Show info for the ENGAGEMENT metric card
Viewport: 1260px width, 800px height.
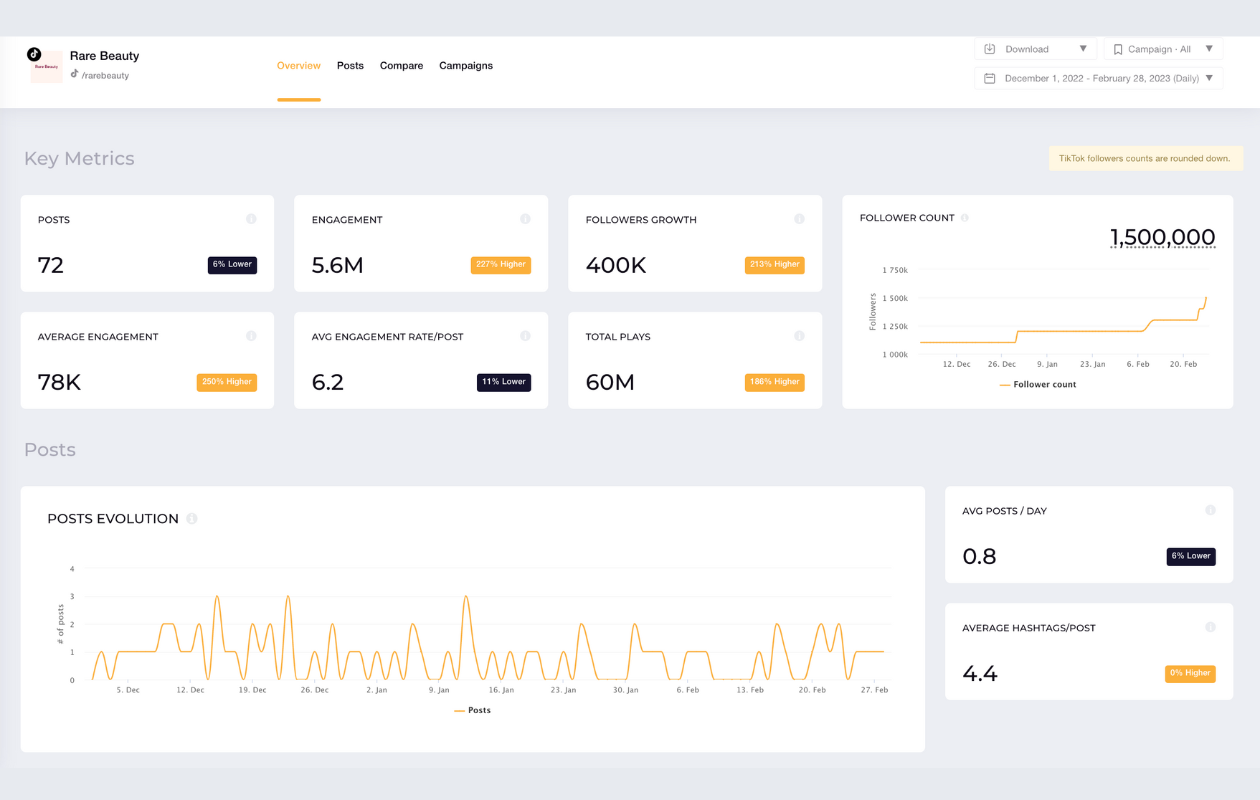[x=525, y=219]
